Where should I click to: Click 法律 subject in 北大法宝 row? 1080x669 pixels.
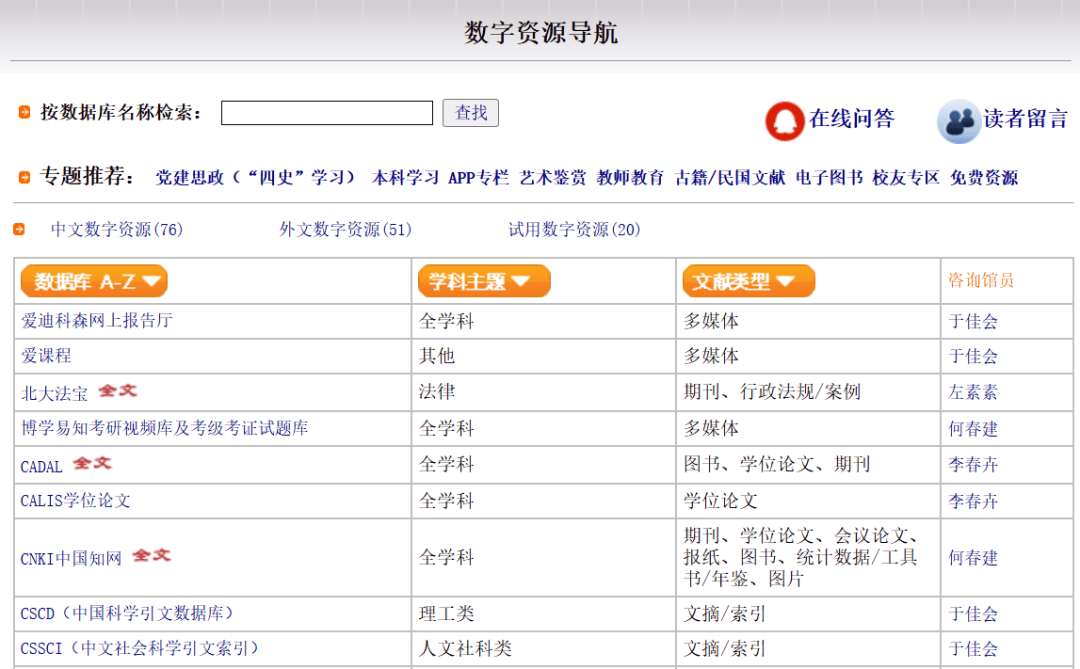tap(437, 391)
